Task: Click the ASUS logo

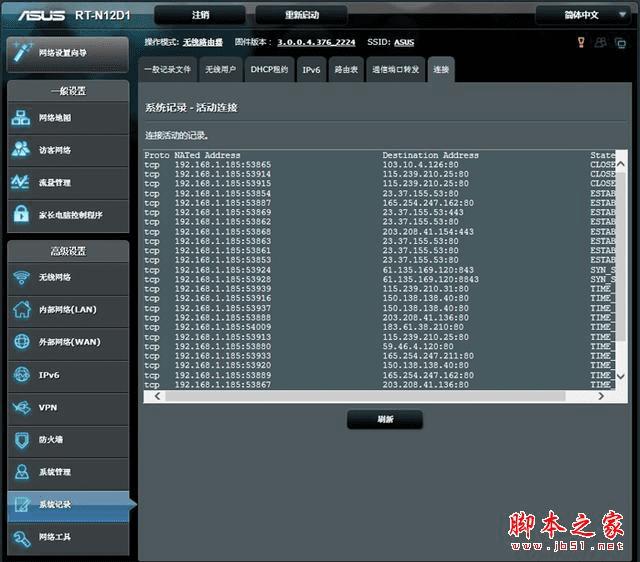Action: pyautogui.click(x=41, y=16)
